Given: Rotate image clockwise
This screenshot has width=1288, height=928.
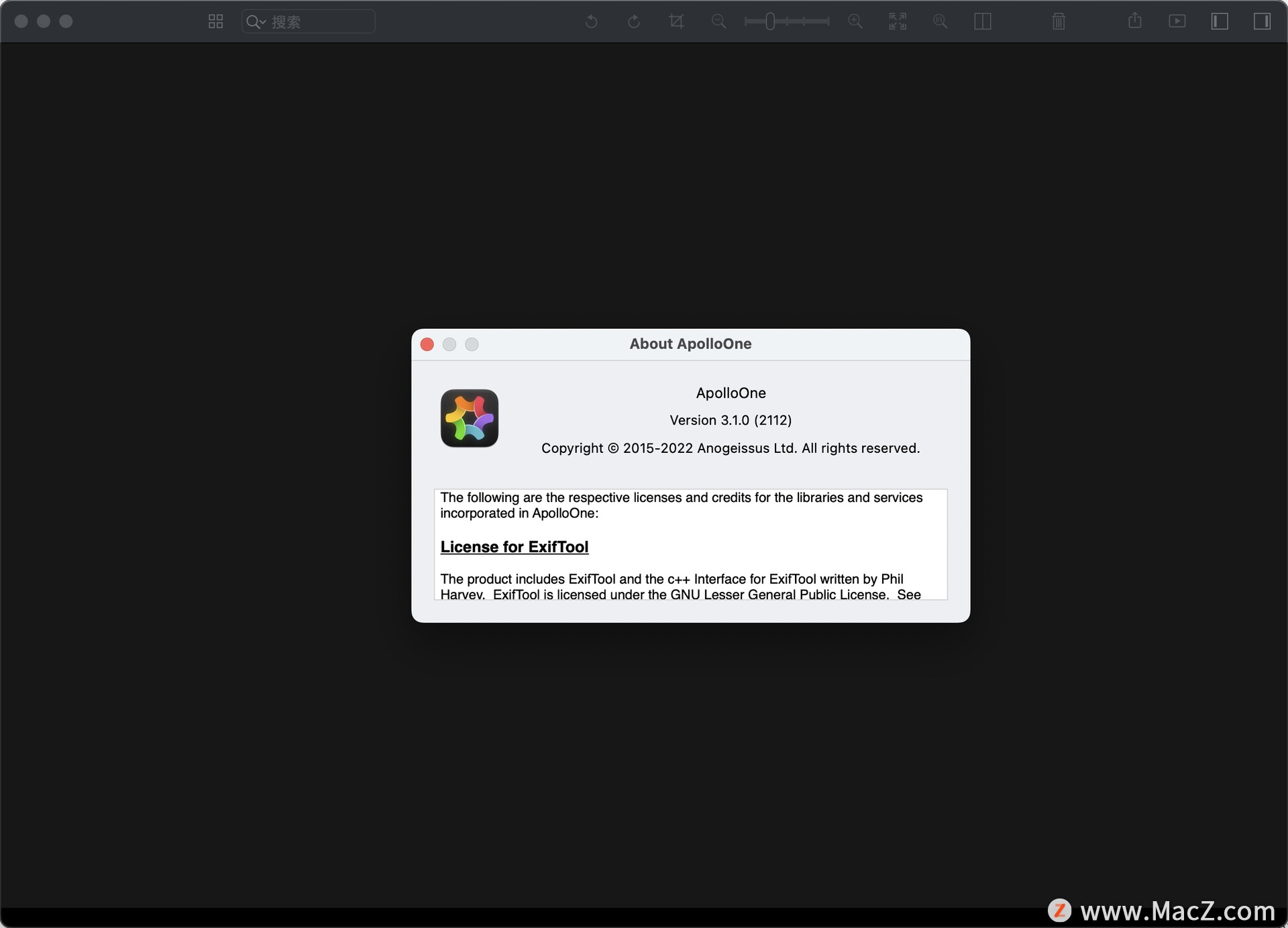Looking at the screenshot, I should [633, 21].
